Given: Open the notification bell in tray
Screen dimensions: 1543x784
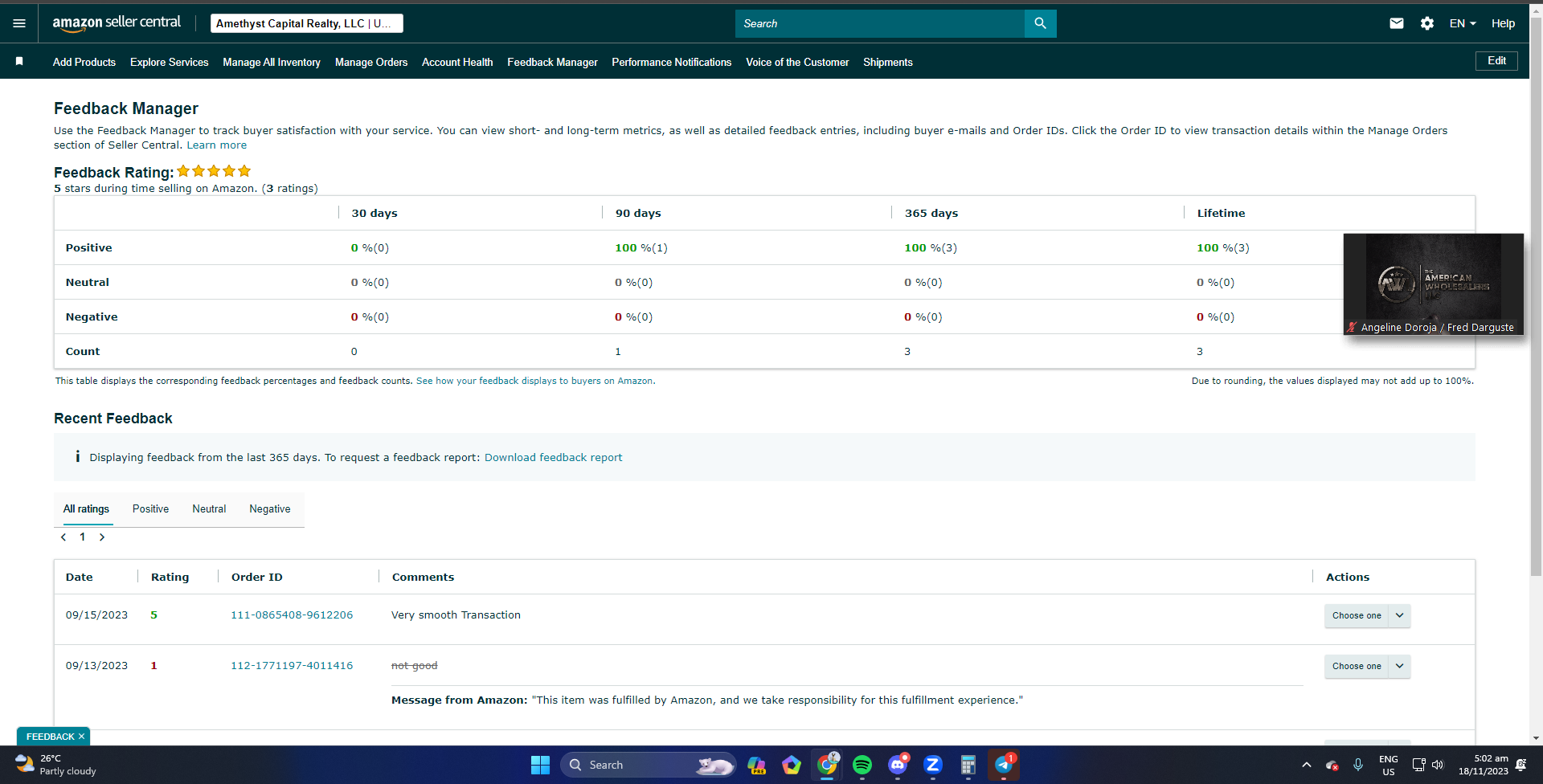Looking at the screenshot, I should (x=1520, y=765).
